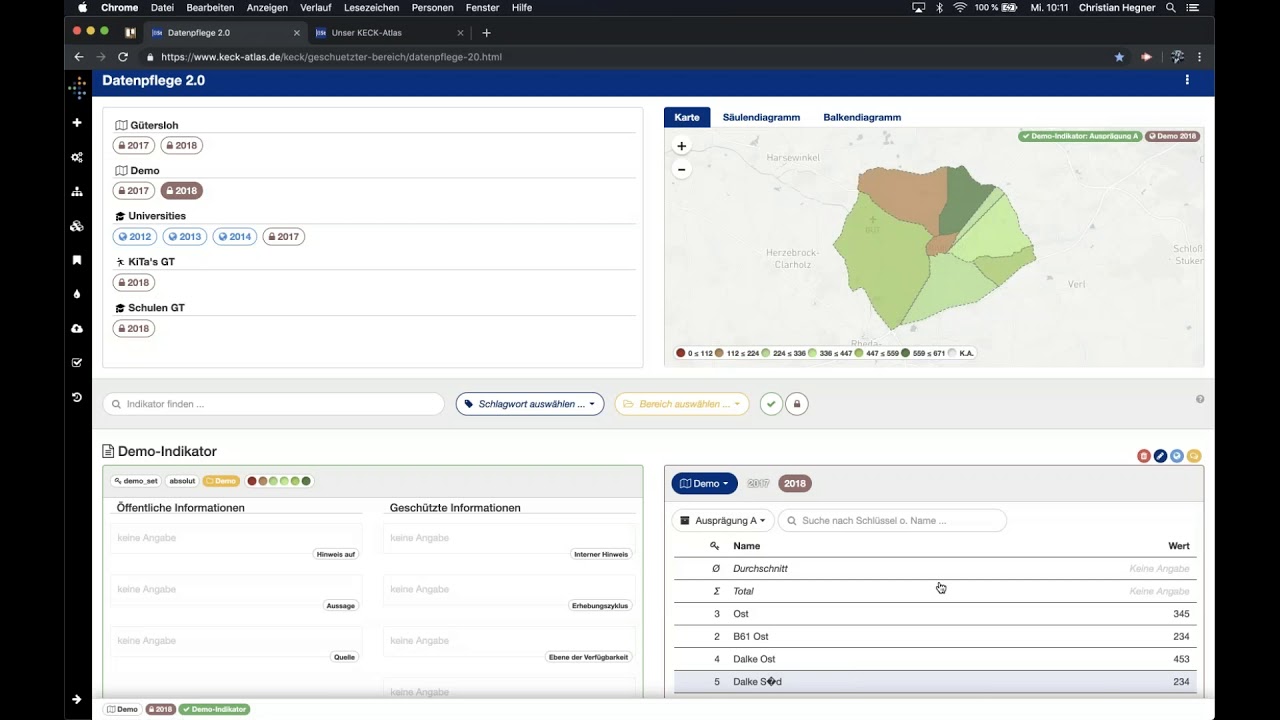Open the 'Schlagwort auswählen' dropdown
The height and width of the screenshot is (720, 1280).
pyautogui.click(x=530, y=404)
